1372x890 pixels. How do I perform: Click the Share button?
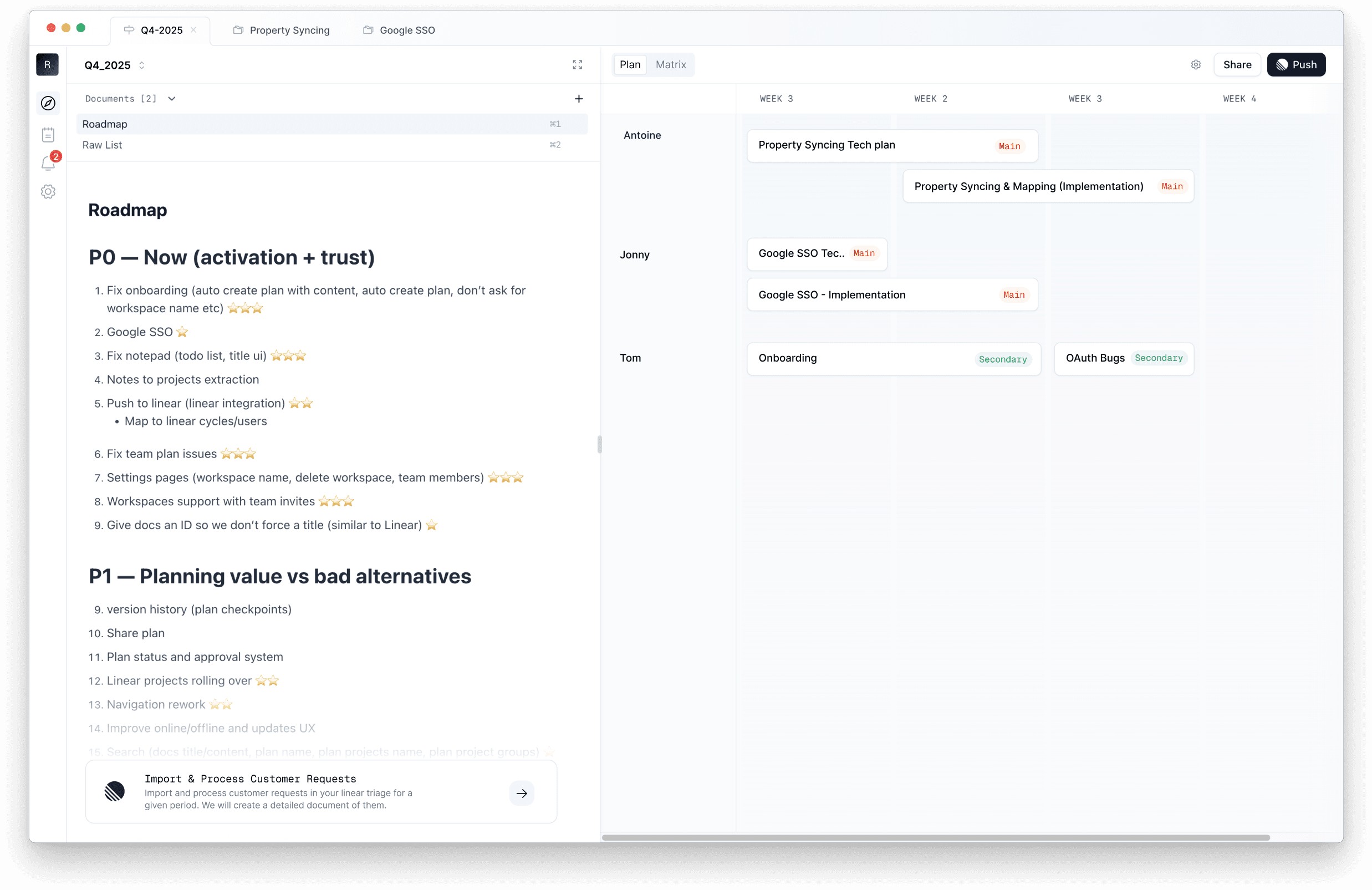point(1237,65)
